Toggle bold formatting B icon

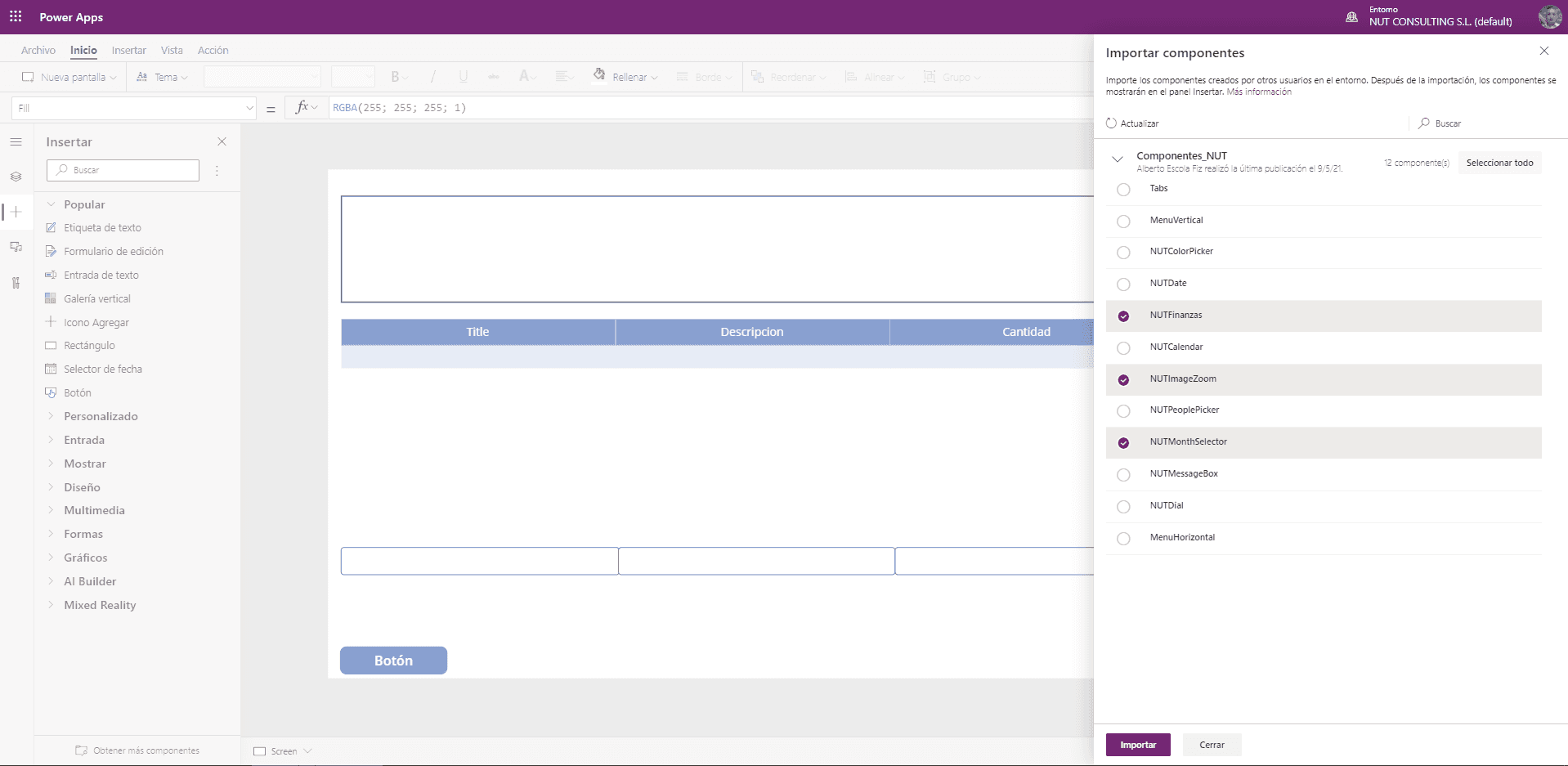pos(396,77)
